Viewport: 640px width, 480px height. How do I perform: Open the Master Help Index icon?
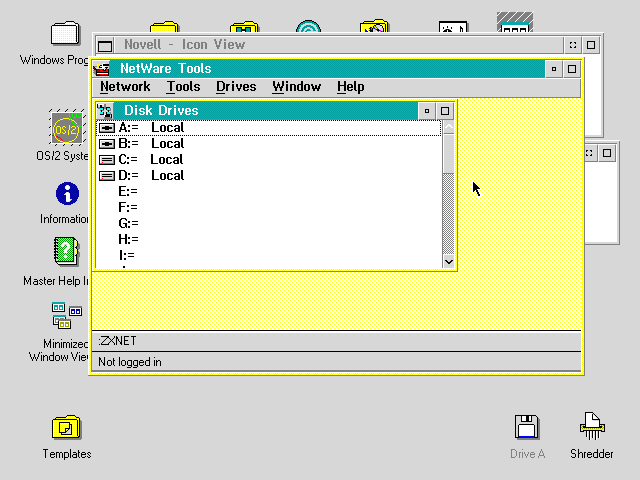click(66, 251)
